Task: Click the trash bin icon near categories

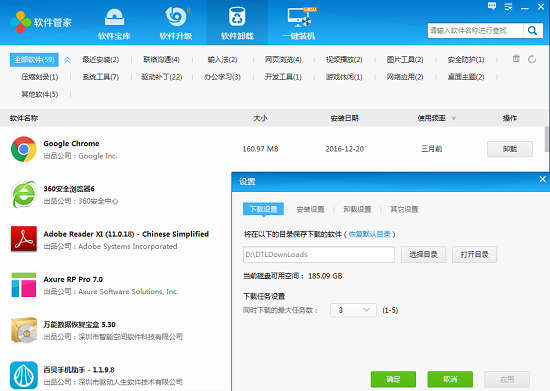Action: click(516, 59)
